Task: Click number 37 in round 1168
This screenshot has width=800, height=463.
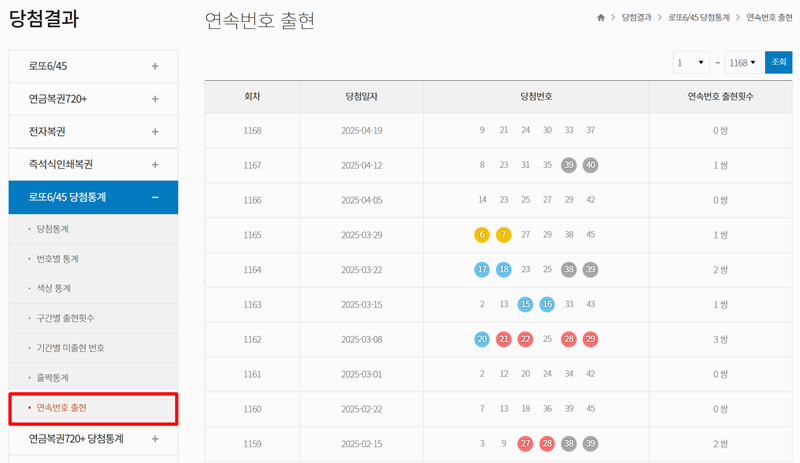Action: [590, 130]
